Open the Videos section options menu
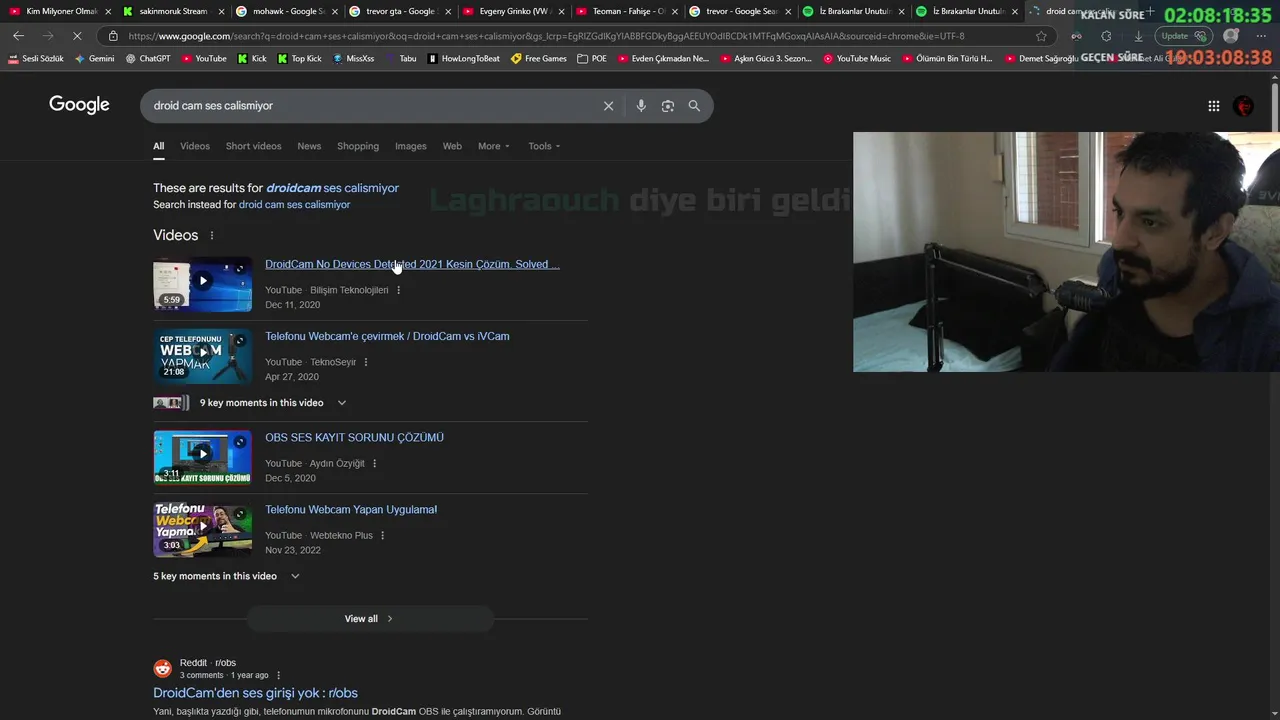Image resolution: width=1280 pixels, height=720 pixels. [x=212, y=236]
